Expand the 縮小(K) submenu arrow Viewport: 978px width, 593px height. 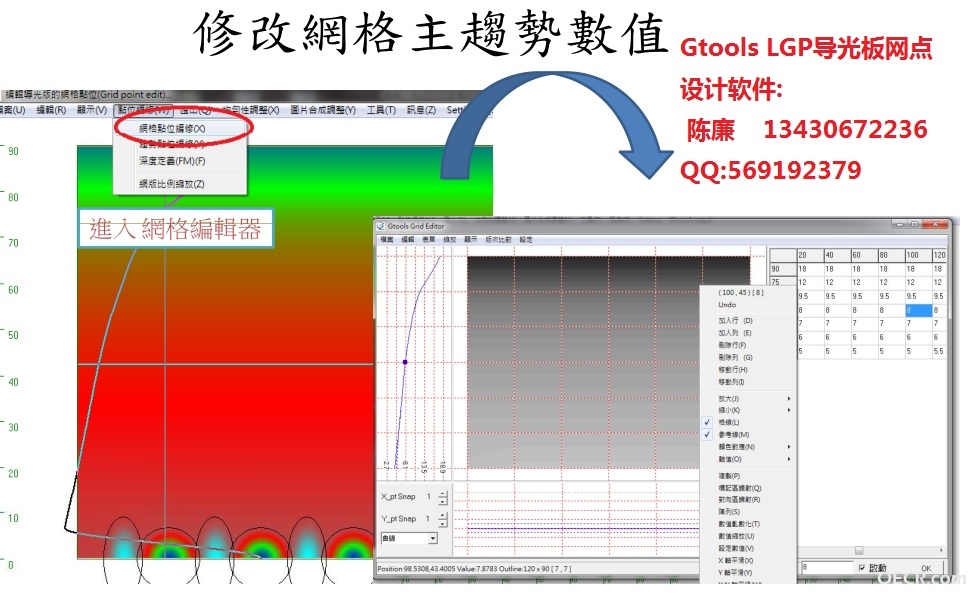click(789, 410)
